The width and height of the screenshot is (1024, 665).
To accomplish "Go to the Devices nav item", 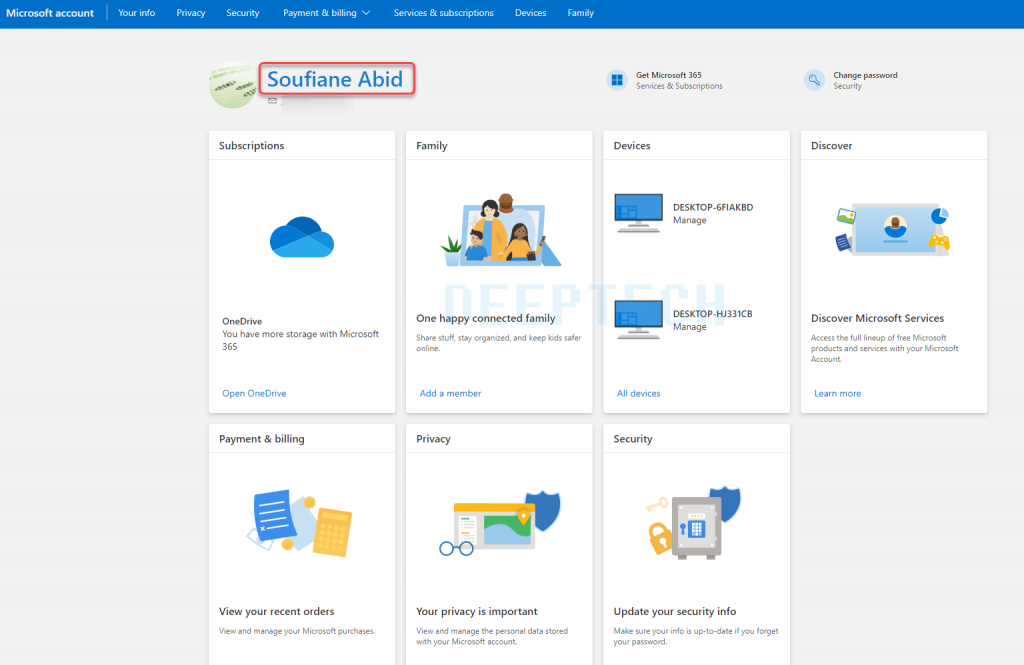I will tap(530, 13).
